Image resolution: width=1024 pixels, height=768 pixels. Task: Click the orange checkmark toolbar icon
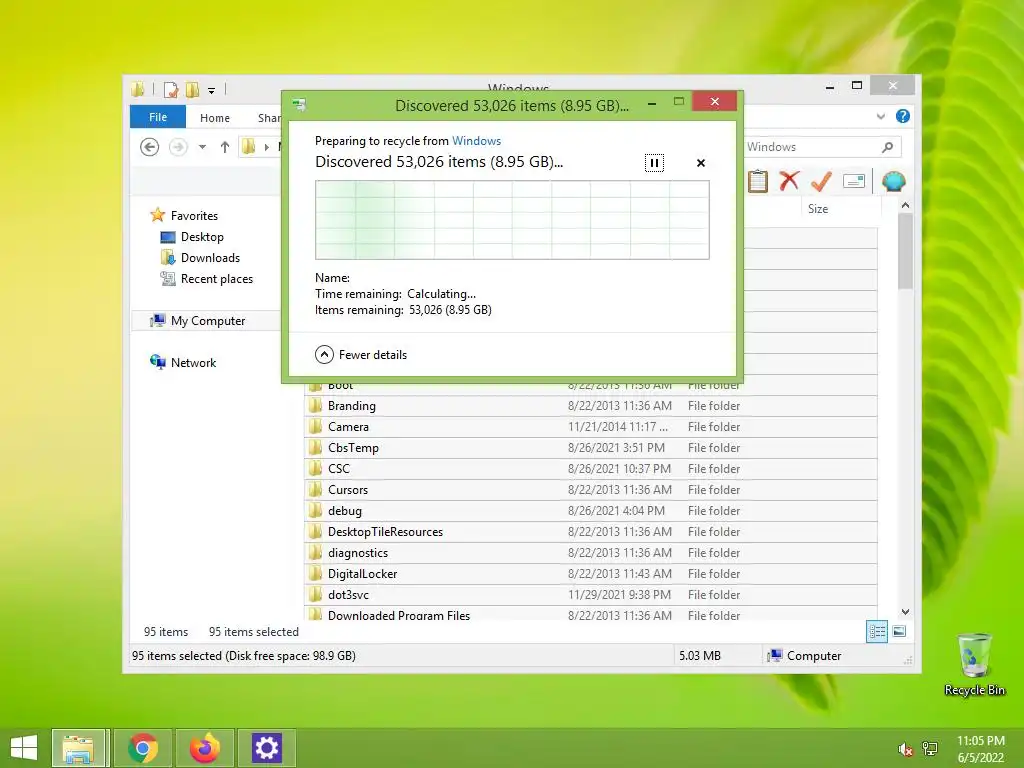[x=821, y=181]
